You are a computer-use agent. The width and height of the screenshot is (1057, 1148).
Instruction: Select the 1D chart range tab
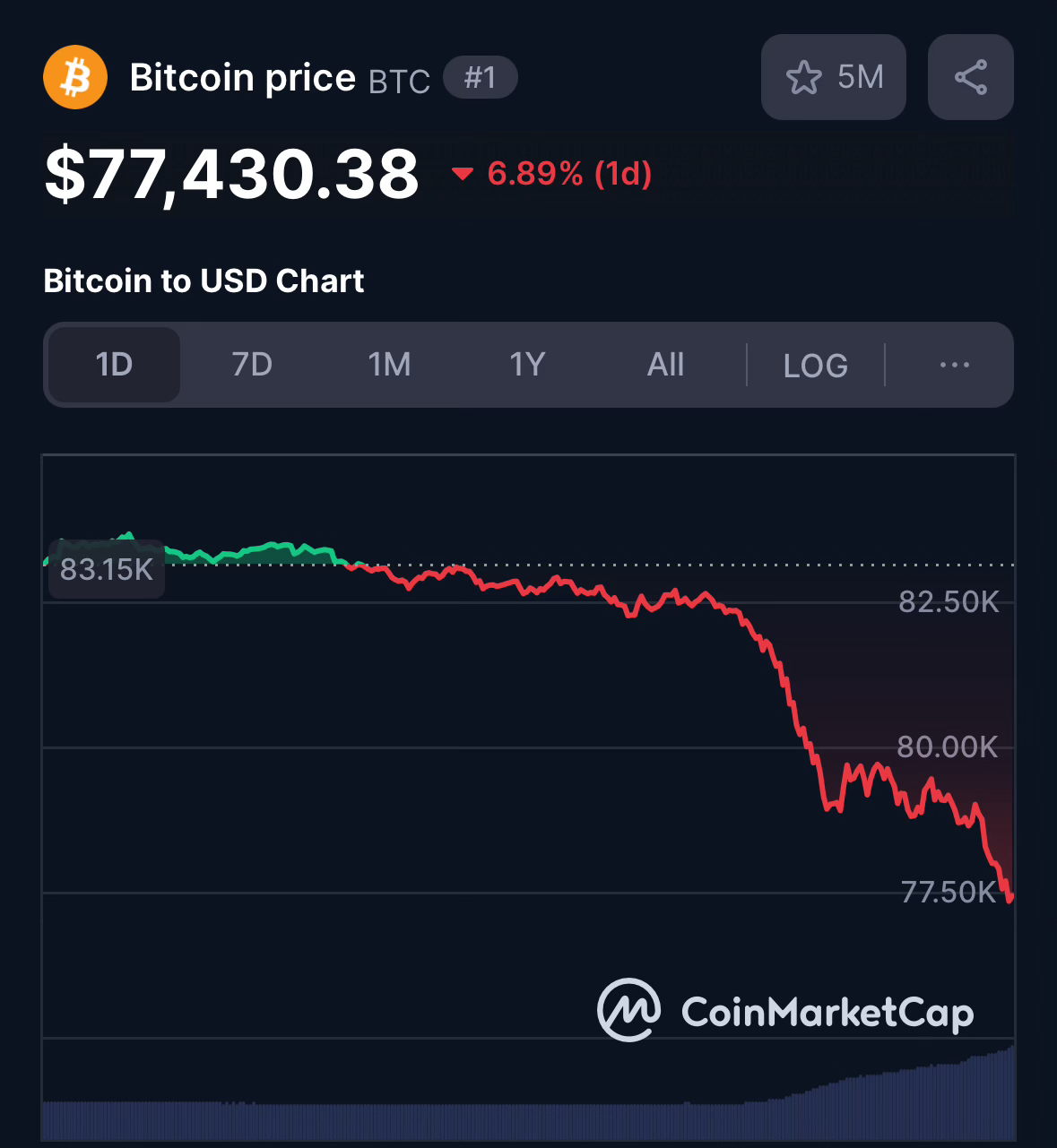tap(114, 365)
